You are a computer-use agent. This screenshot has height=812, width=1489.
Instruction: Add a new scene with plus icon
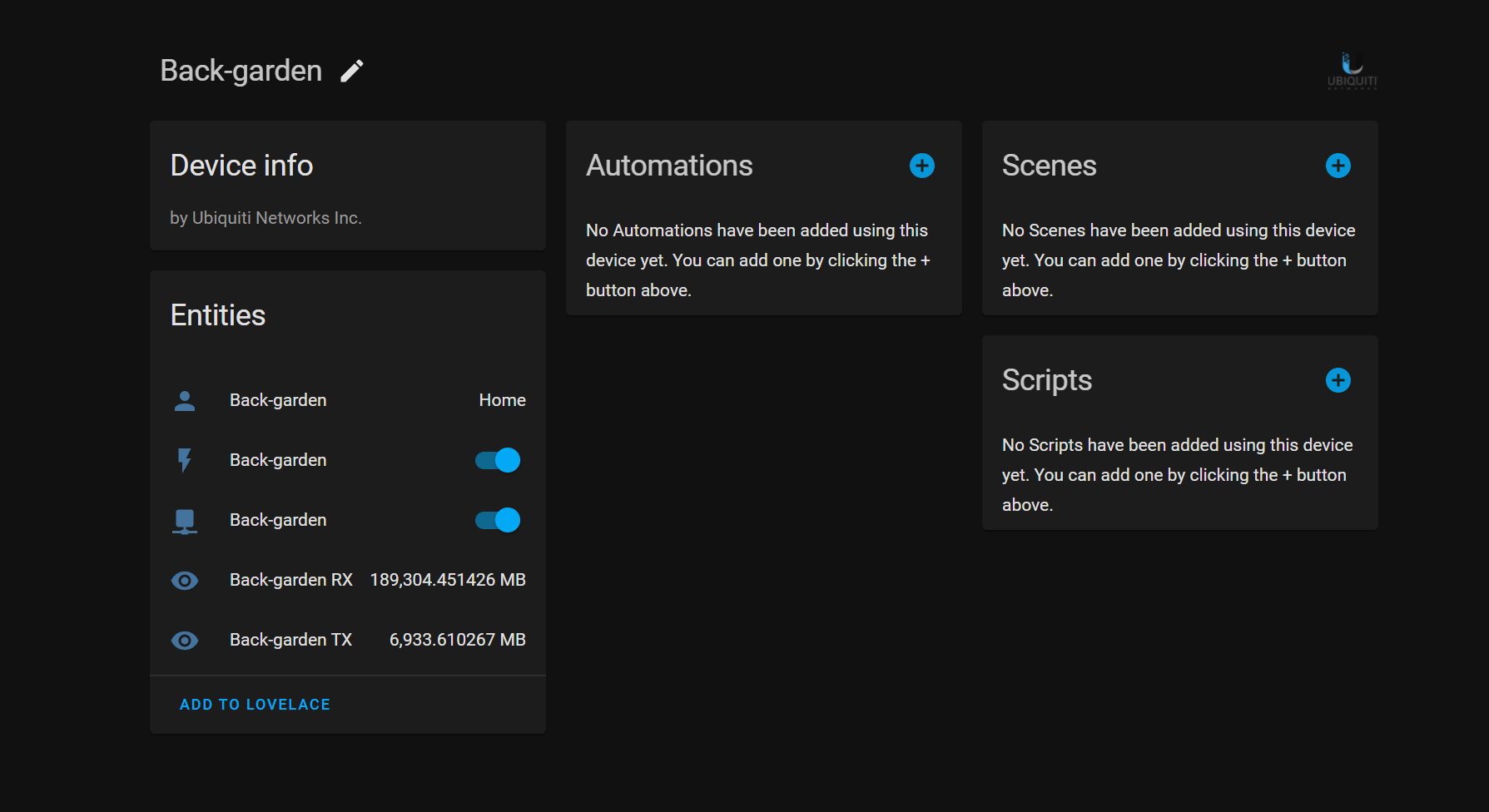point(1338,166)
